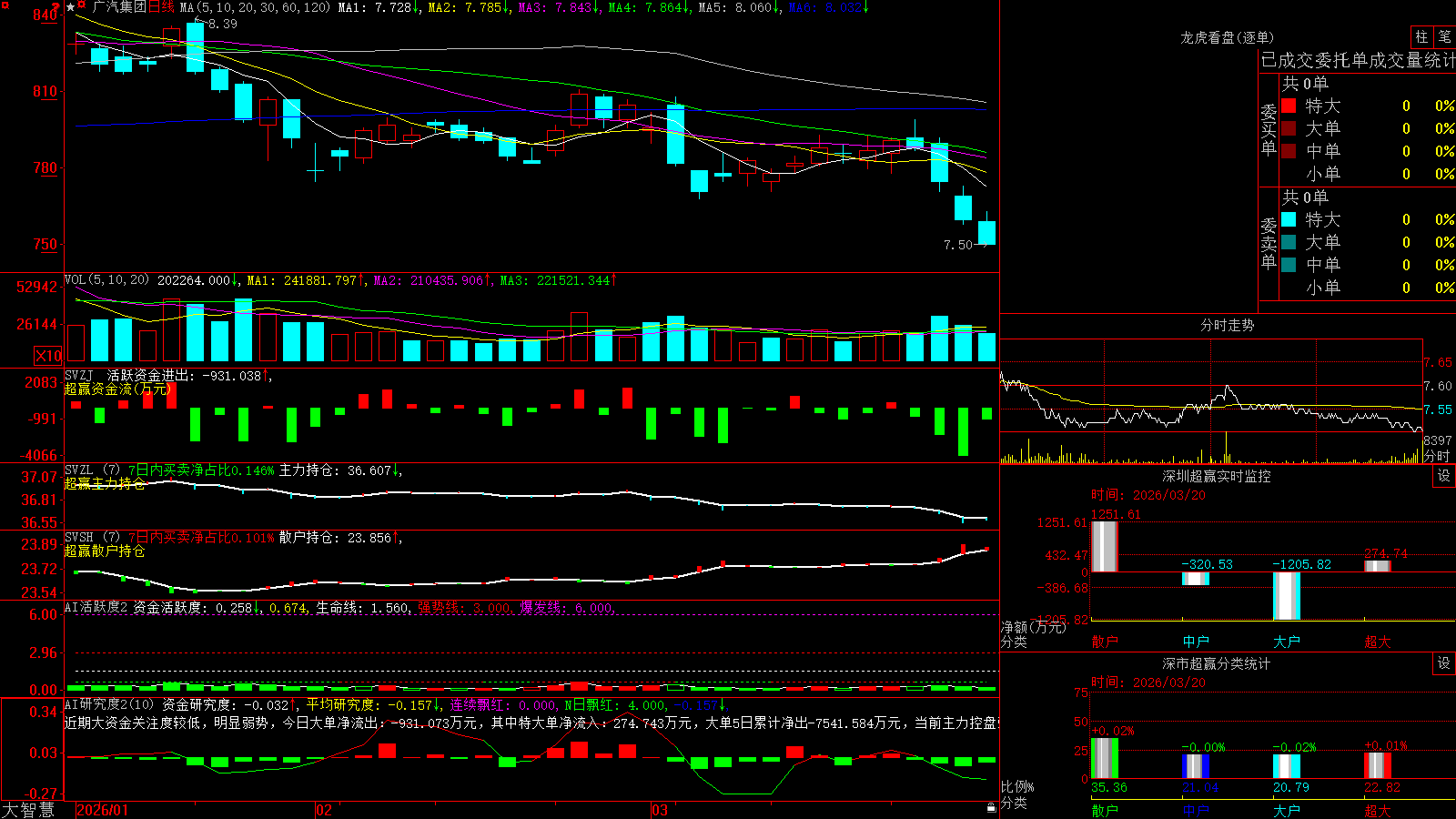
Task: Click the 7.65 price label in 分时走势
Action: point(1438,362)
